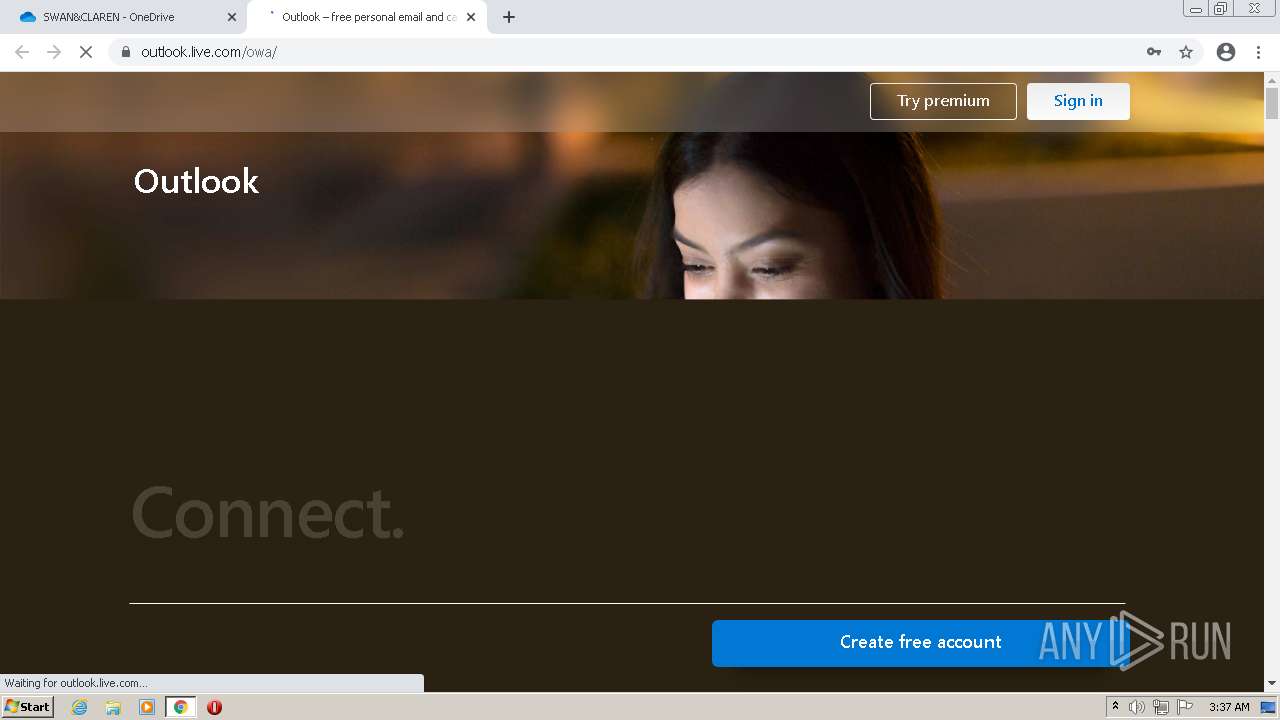This screenshot has width=1280, height=720.
Task: Go back to previous page
Action: click(x=22, y=52)
